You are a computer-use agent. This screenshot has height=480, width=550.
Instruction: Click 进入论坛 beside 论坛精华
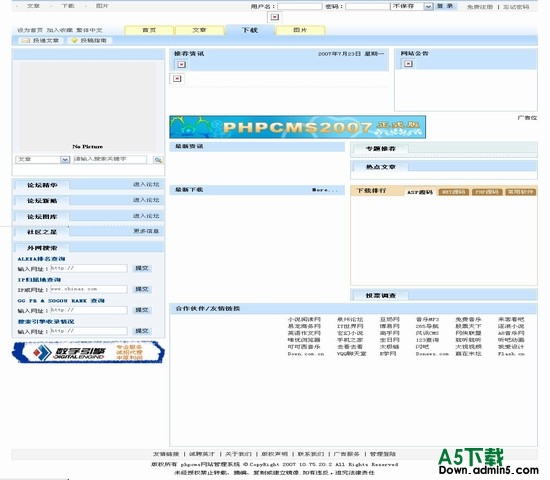pos(146,185)
